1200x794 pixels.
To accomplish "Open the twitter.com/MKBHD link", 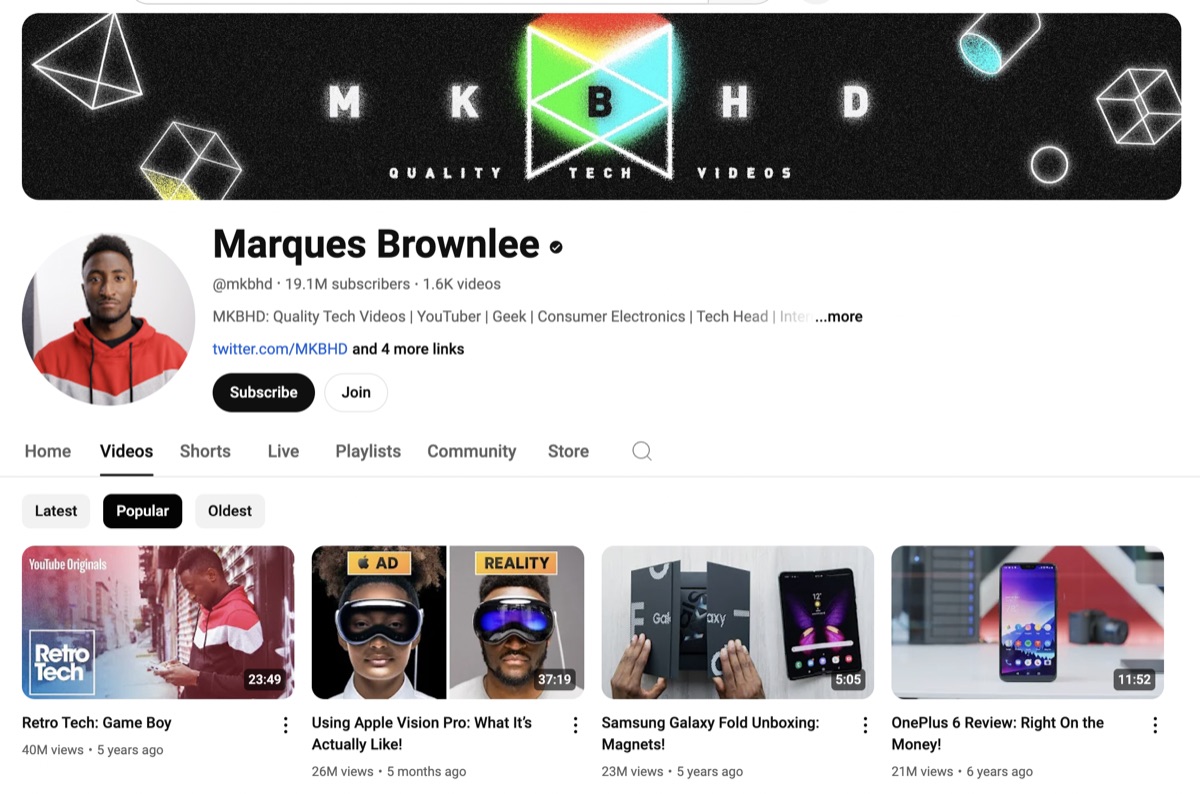I will click(x=280, y=349).
